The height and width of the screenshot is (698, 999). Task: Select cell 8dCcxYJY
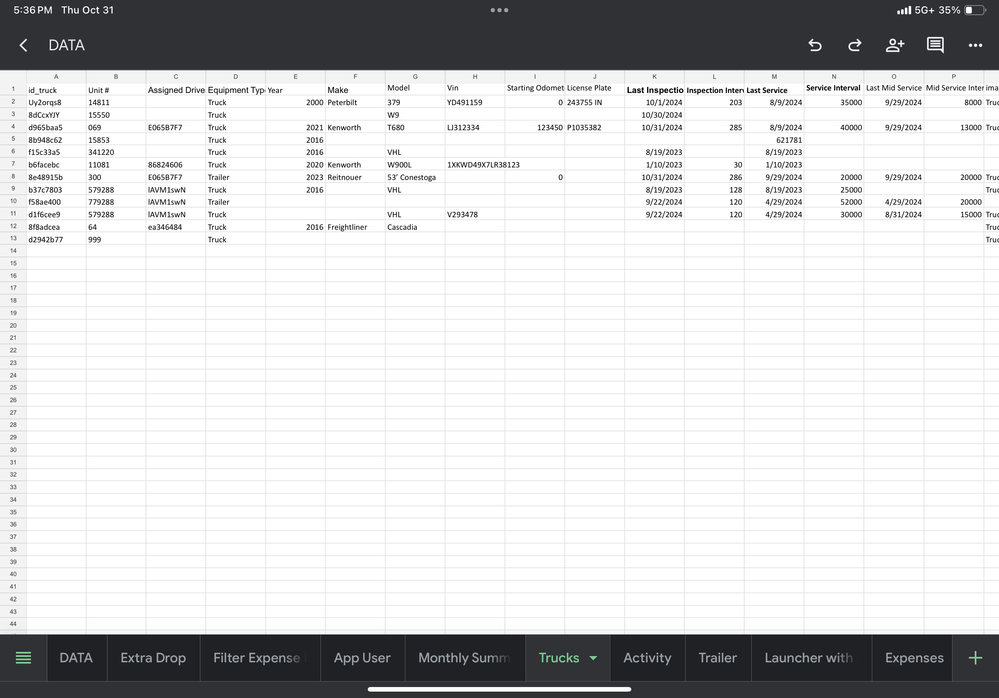pyautogui.click(x=56, y=115)
